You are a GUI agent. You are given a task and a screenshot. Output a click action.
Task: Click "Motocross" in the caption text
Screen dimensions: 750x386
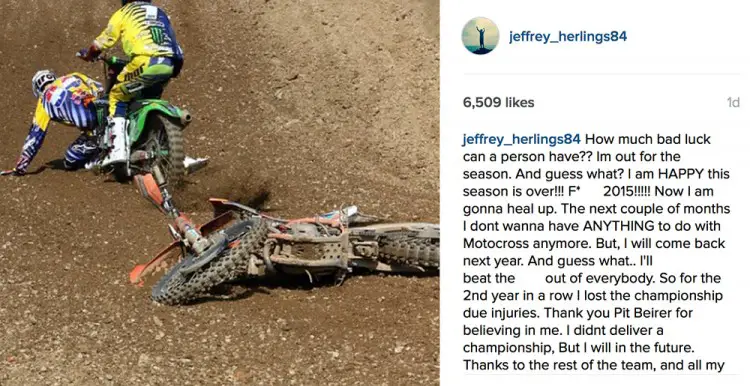tap(496, 243)
